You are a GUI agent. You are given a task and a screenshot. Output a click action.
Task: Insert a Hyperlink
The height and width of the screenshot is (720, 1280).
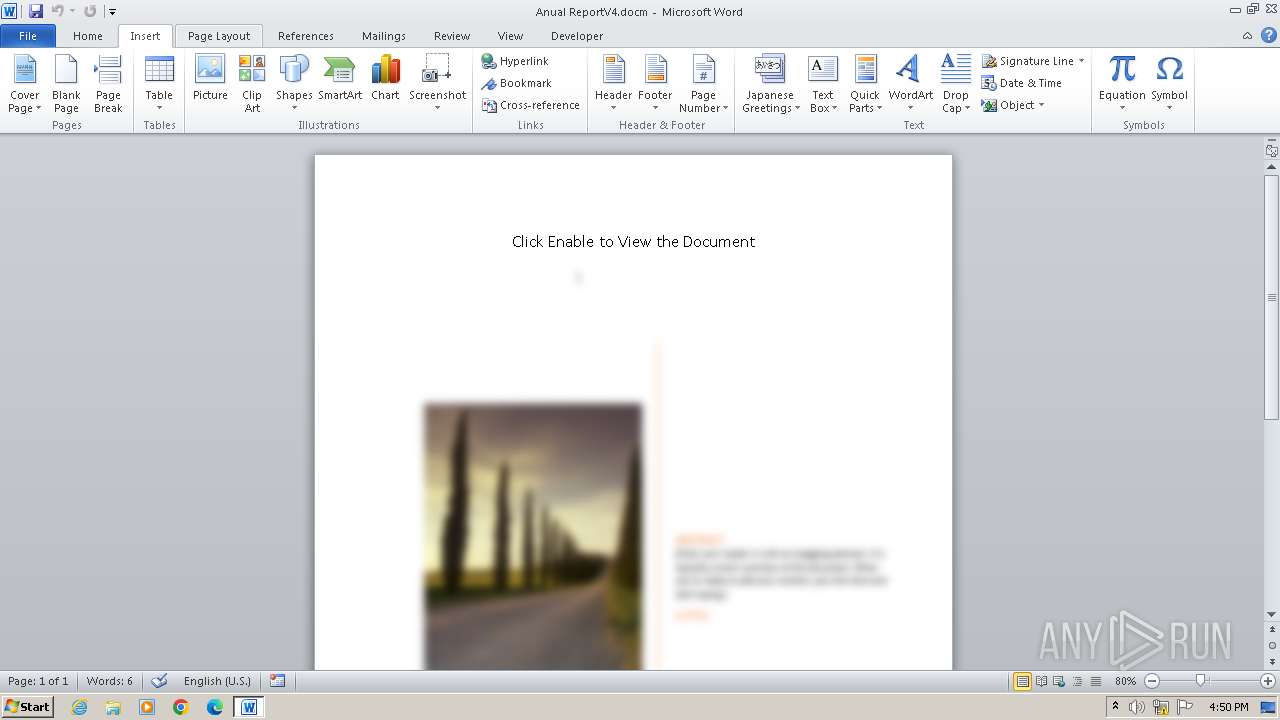(x=515, y=61)
